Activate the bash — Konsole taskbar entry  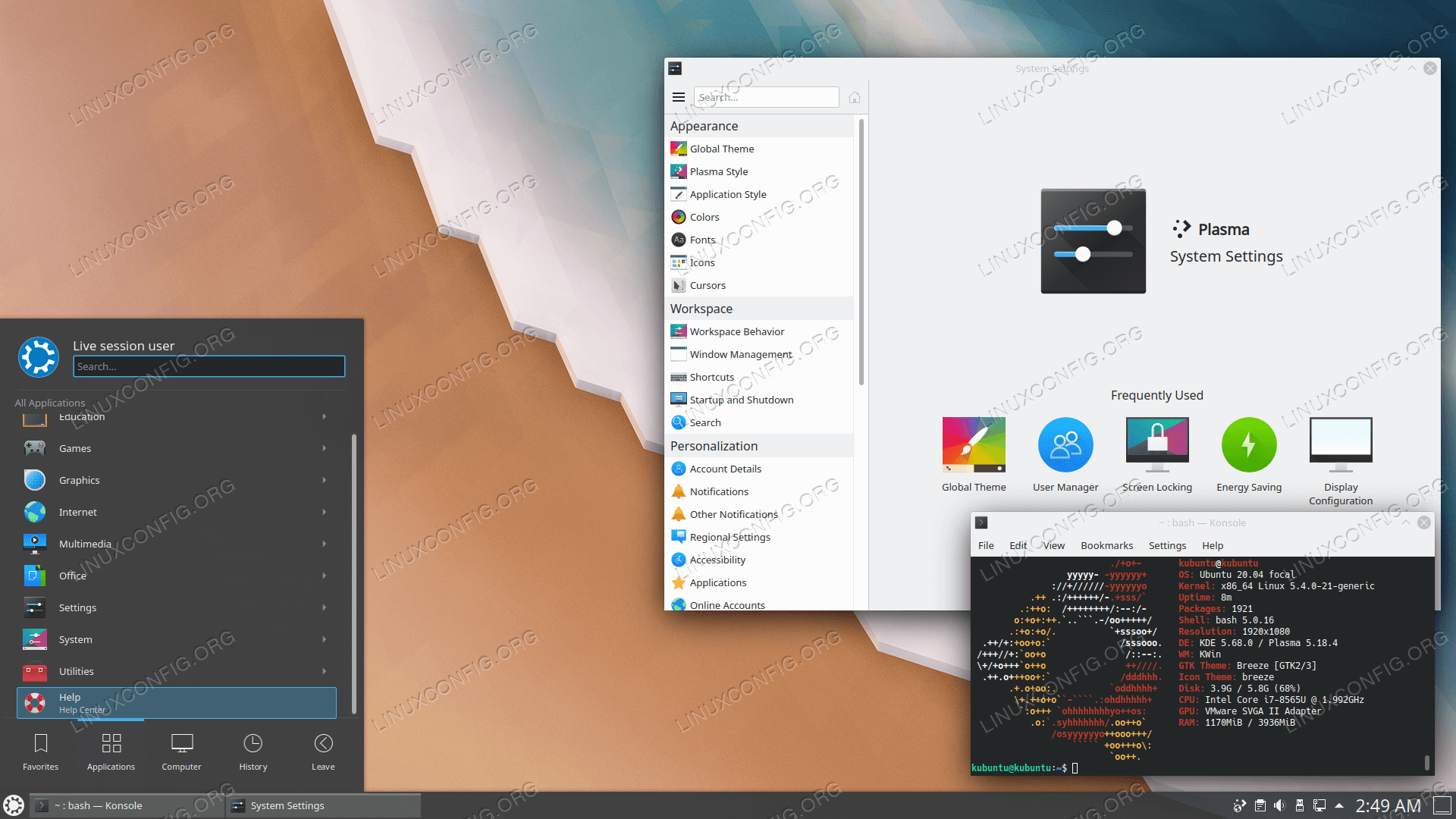tap(127, 805)
